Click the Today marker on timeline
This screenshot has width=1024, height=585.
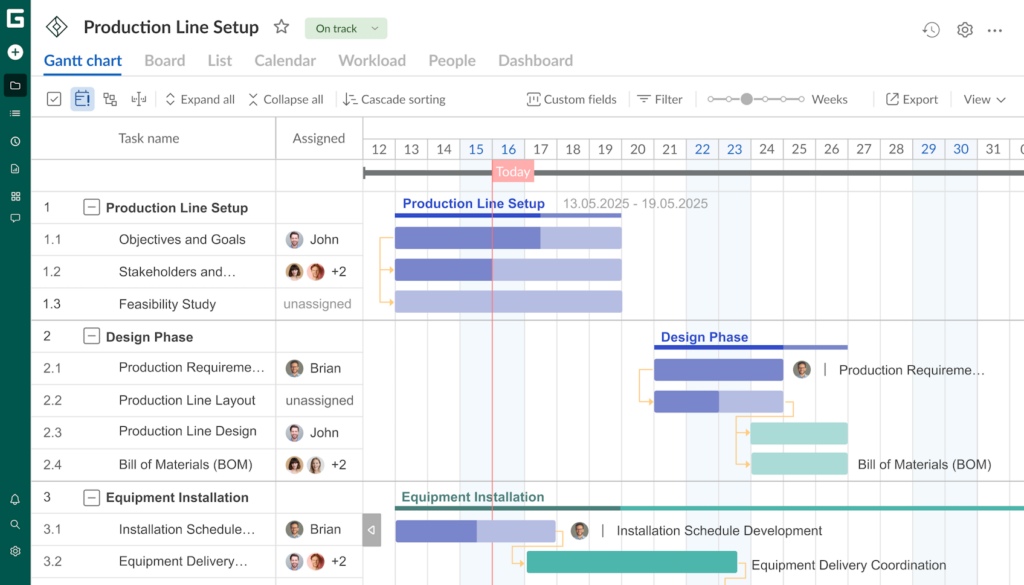(513, 172)
